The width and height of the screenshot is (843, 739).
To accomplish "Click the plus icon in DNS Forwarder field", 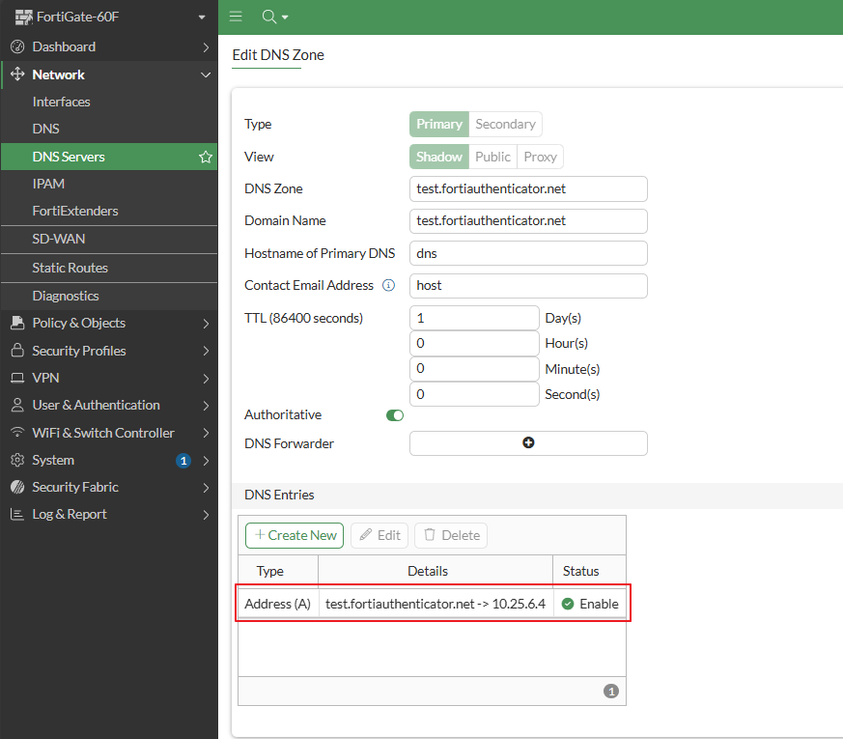I will tap(528, 443).
